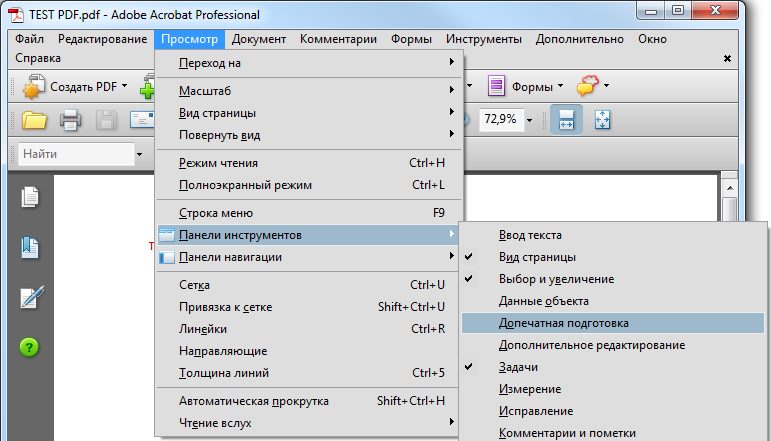Open the Pages panel in the sidebar

coord(30,197)
